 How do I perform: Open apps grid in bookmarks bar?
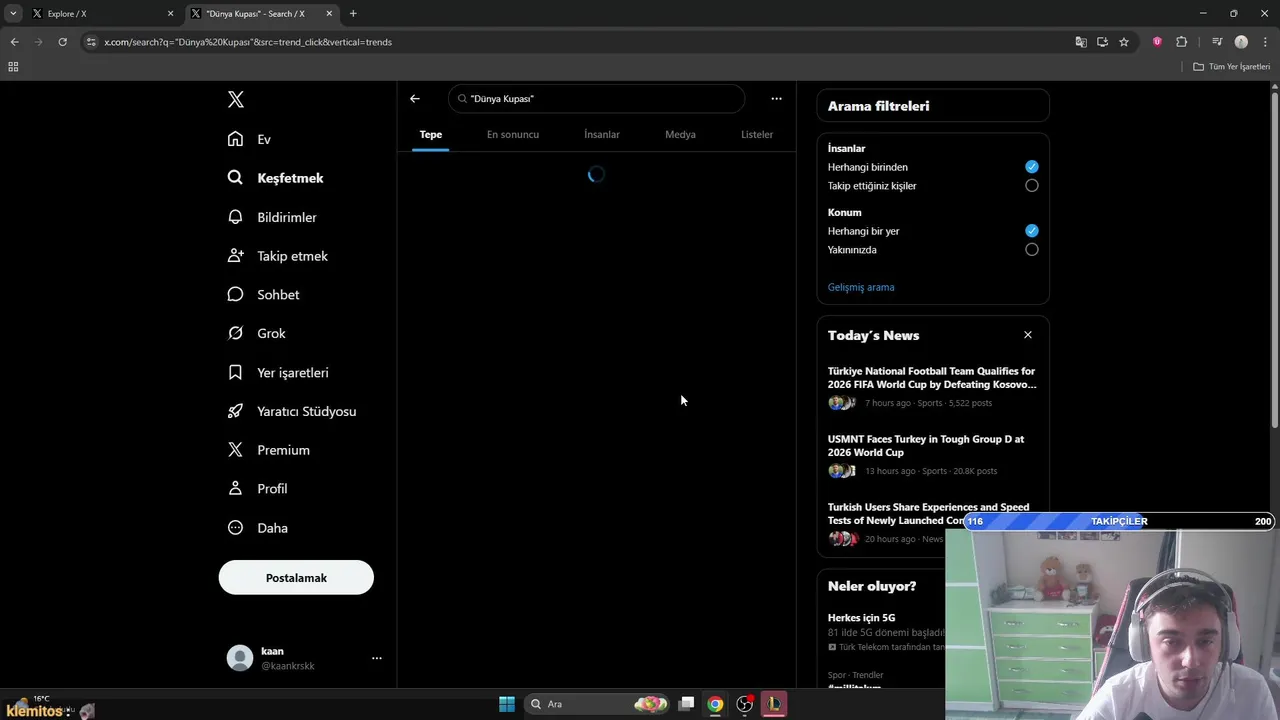[13, 66]
